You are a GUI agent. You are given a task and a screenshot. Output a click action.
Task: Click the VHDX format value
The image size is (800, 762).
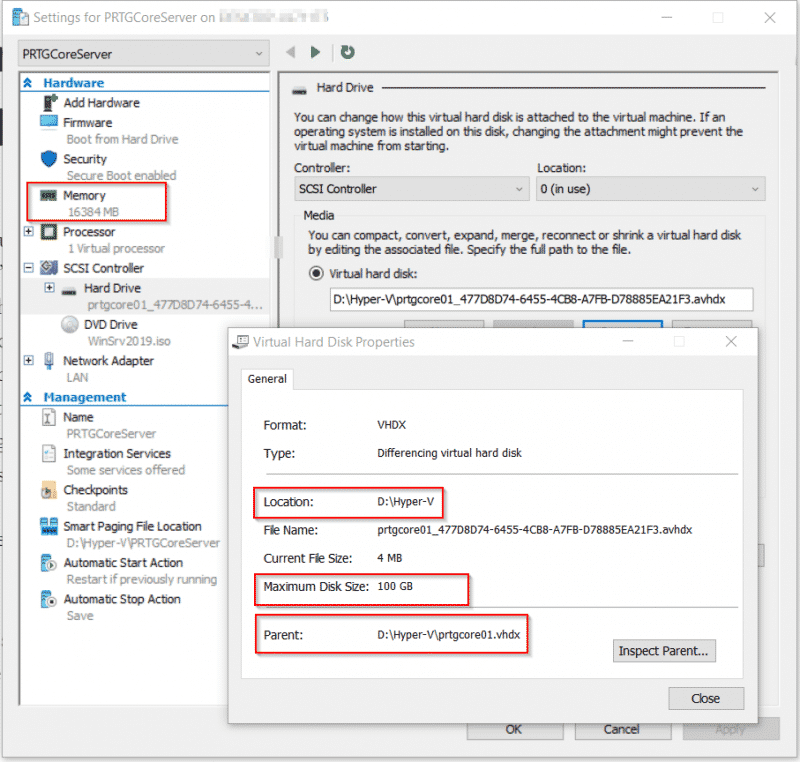pos(391,425)
